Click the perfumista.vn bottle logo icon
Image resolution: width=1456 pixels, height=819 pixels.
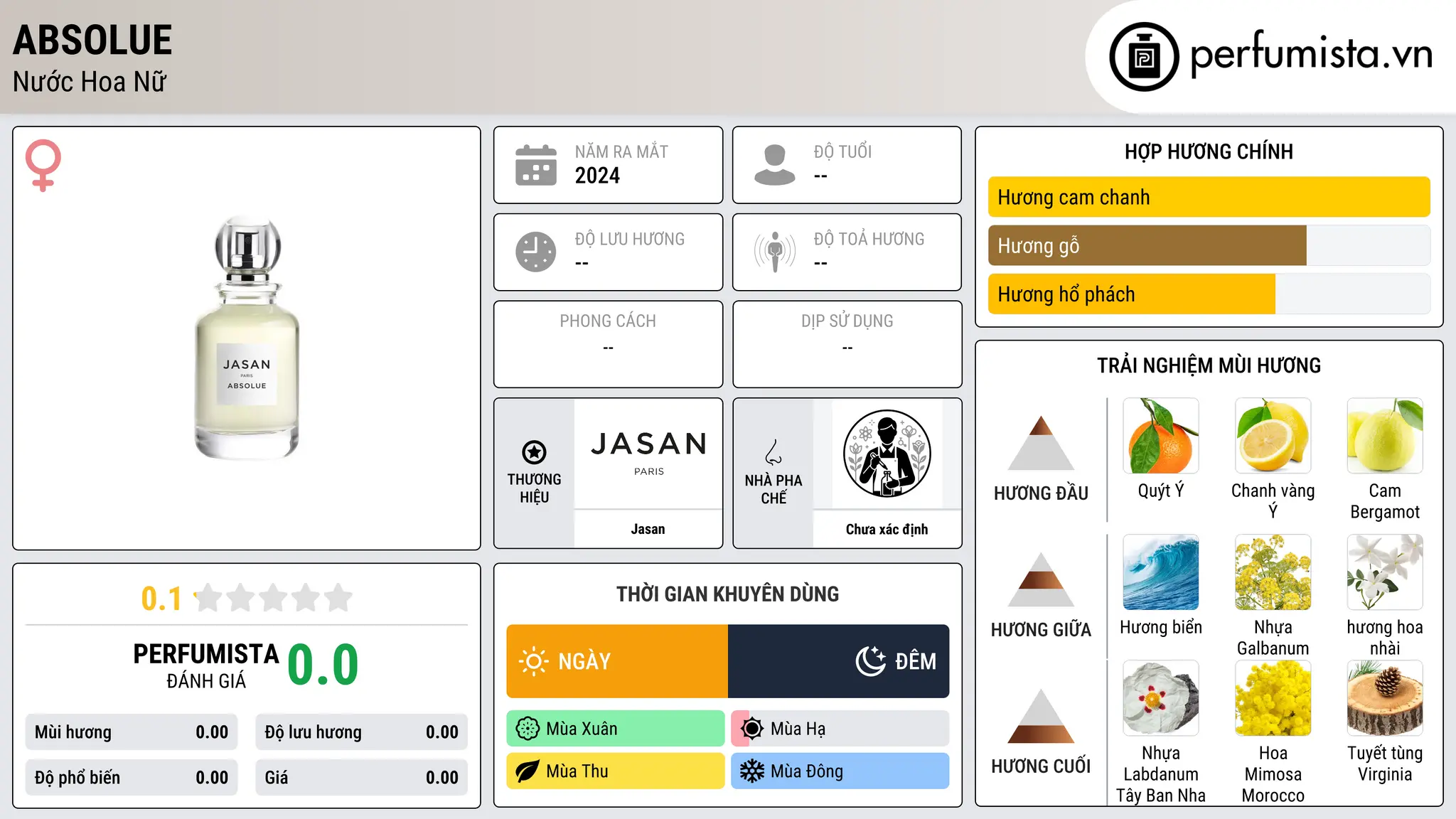[1144, 57]
